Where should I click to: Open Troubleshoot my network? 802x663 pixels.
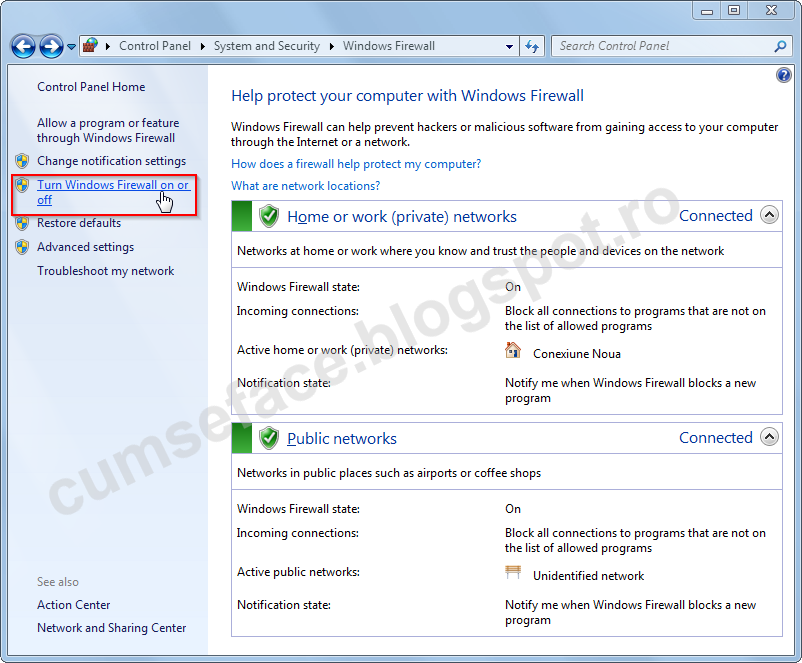105,271
